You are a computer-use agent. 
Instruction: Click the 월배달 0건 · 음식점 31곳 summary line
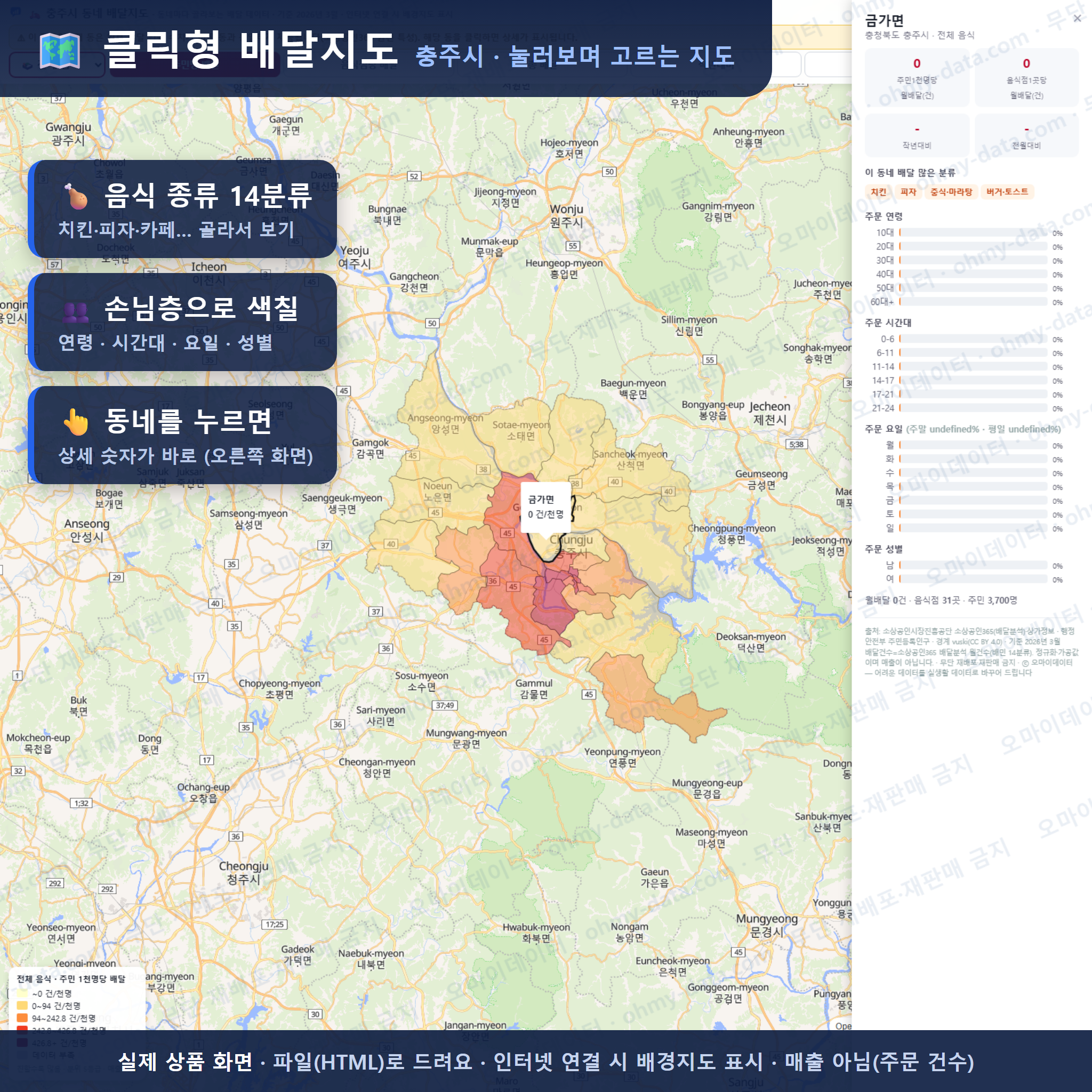point(941,600)
